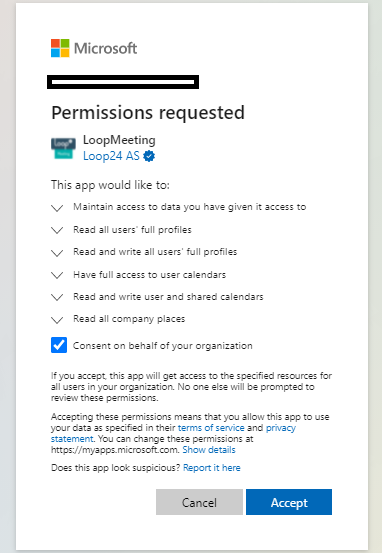Click the Accept button

click(x=289, y=502)
